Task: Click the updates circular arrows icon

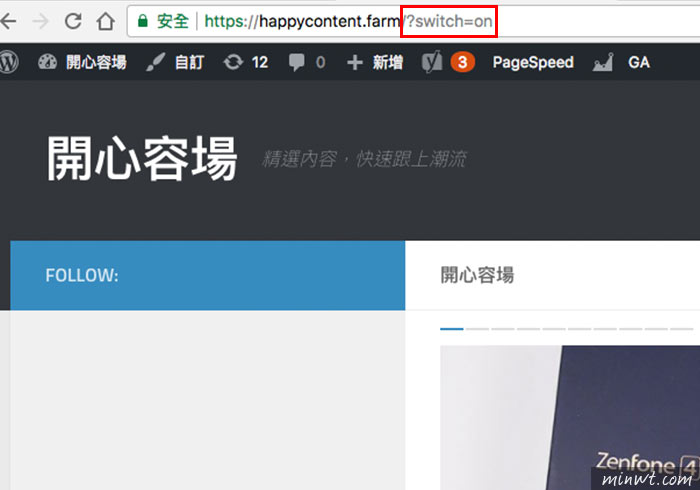Action: click(x=233, y=62)
